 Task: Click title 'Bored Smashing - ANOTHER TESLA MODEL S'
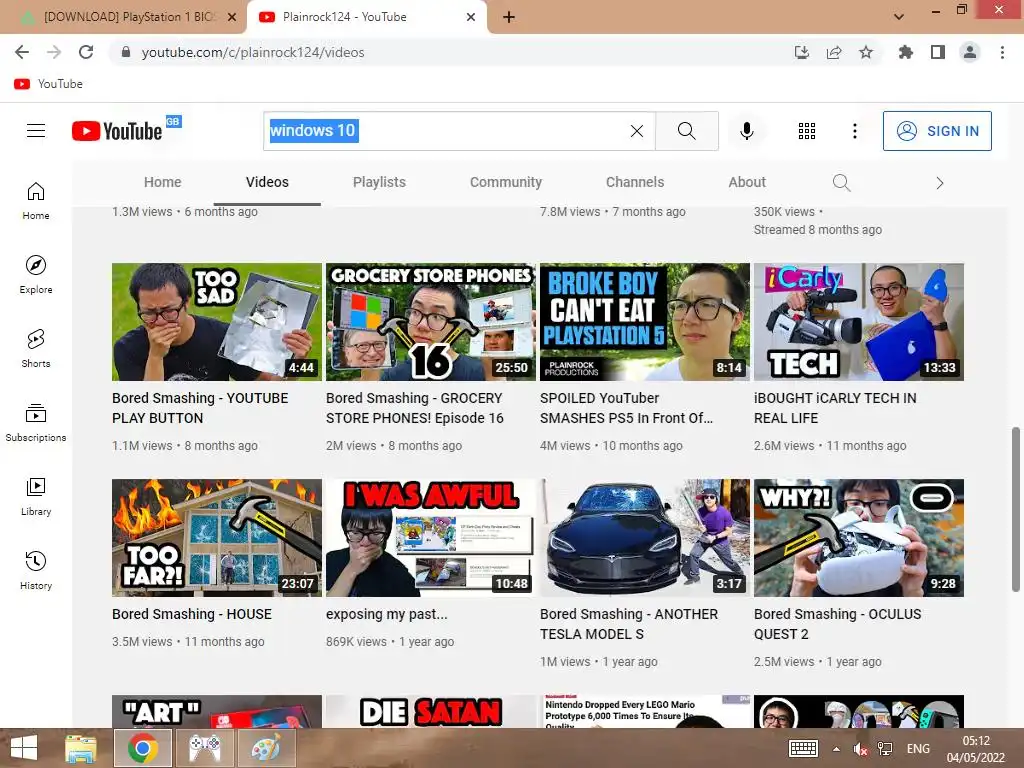(x=629, y=624)
